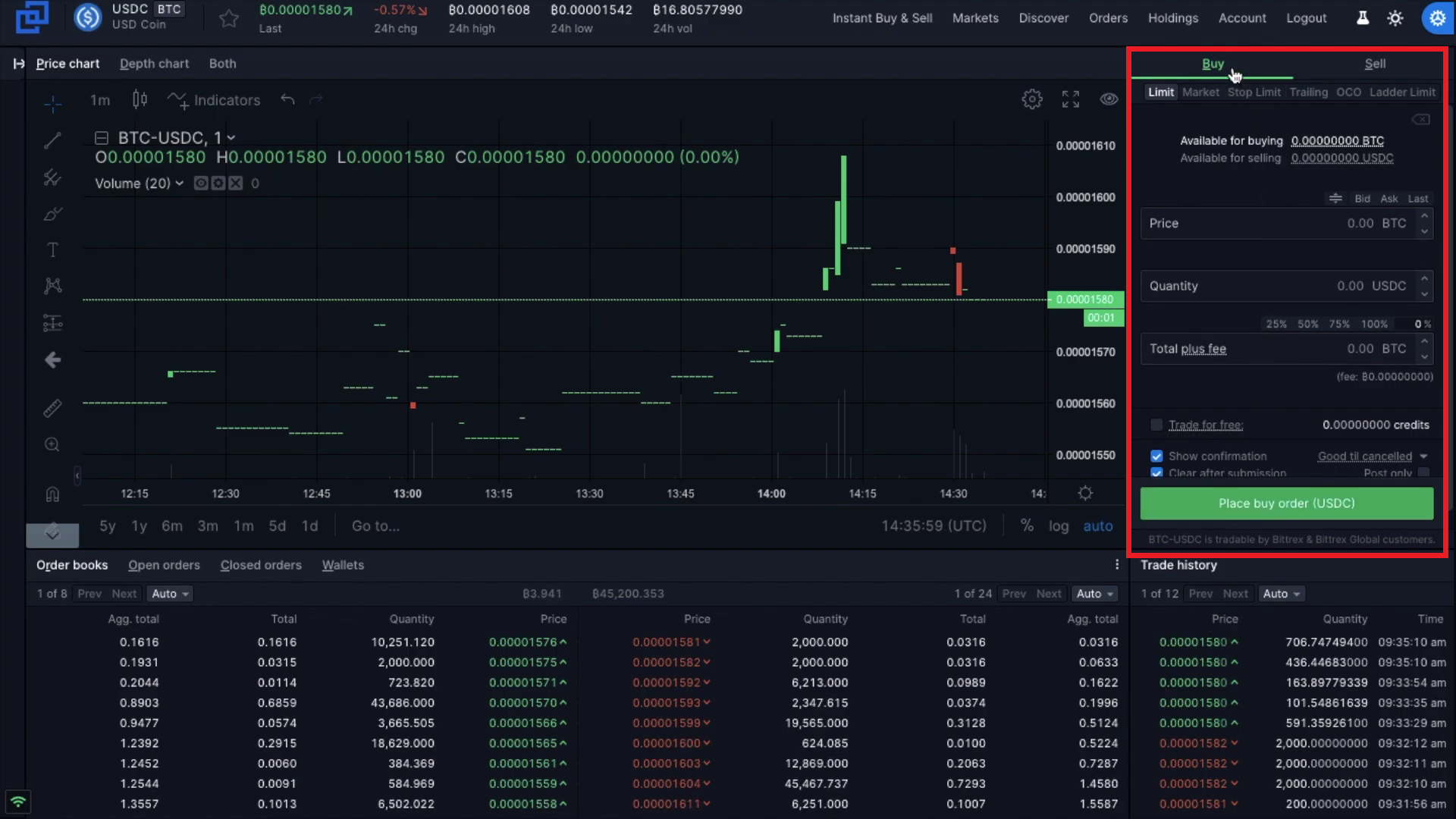Select the Stop Limit order tab
This screenshot has width=1456, height=819.
[x=1254, y=92]
